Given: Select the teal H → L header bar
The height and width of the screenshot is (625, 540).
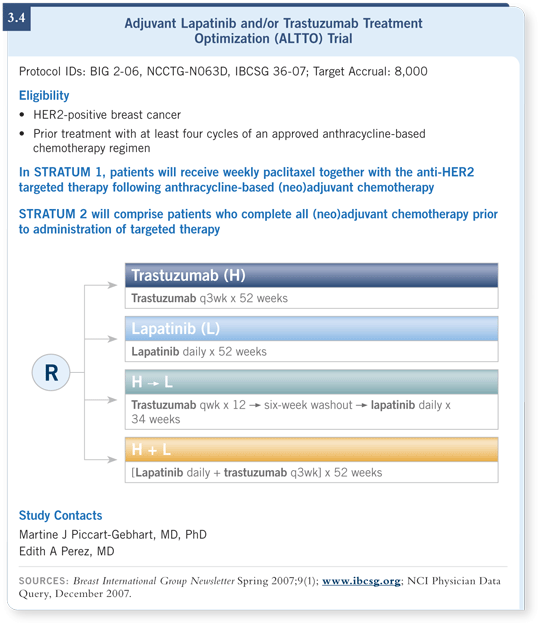Looking at the screenshot, I should coord(311,382).
